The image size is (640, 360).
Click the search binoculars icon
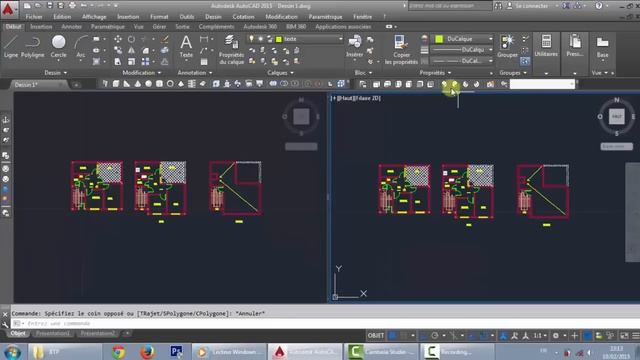point(498,6)
